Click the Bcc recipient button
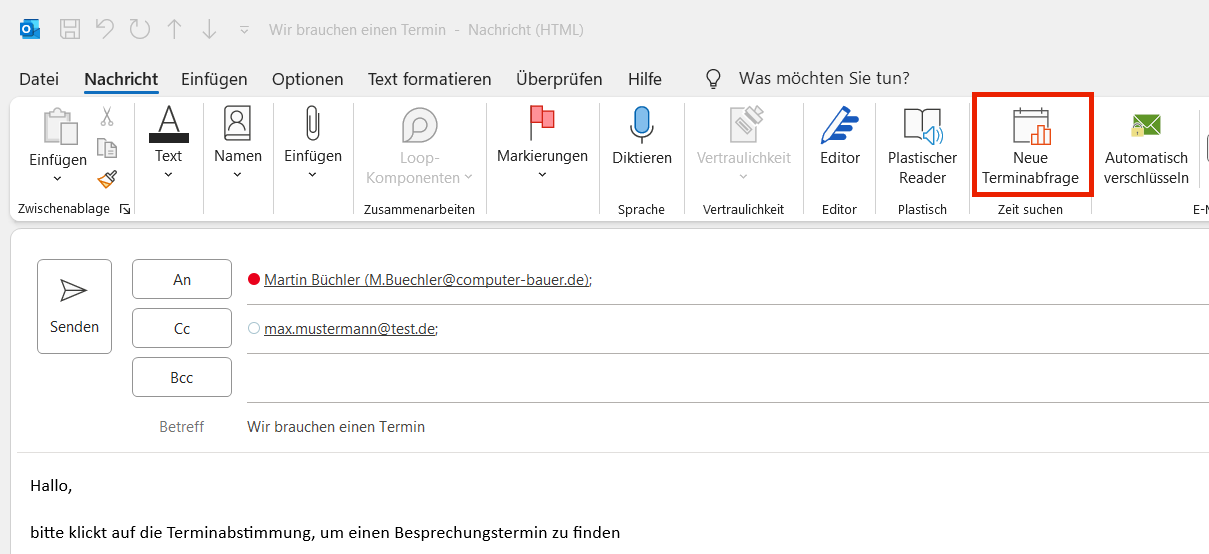Screen dimensions: 1209x554 click(182, 377)
